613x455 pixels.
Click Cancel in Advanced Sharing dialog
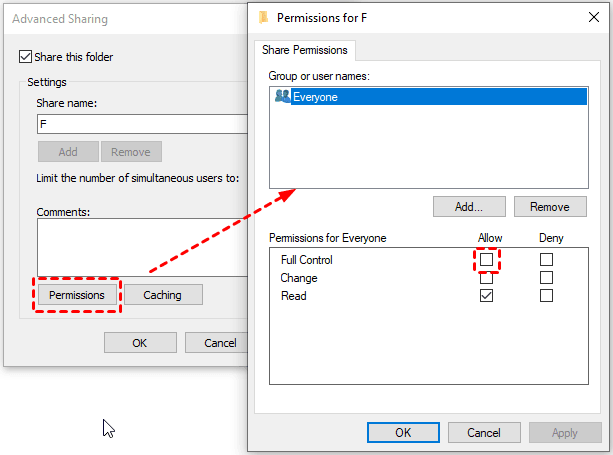pyautogui.click(x=218, y=343)
